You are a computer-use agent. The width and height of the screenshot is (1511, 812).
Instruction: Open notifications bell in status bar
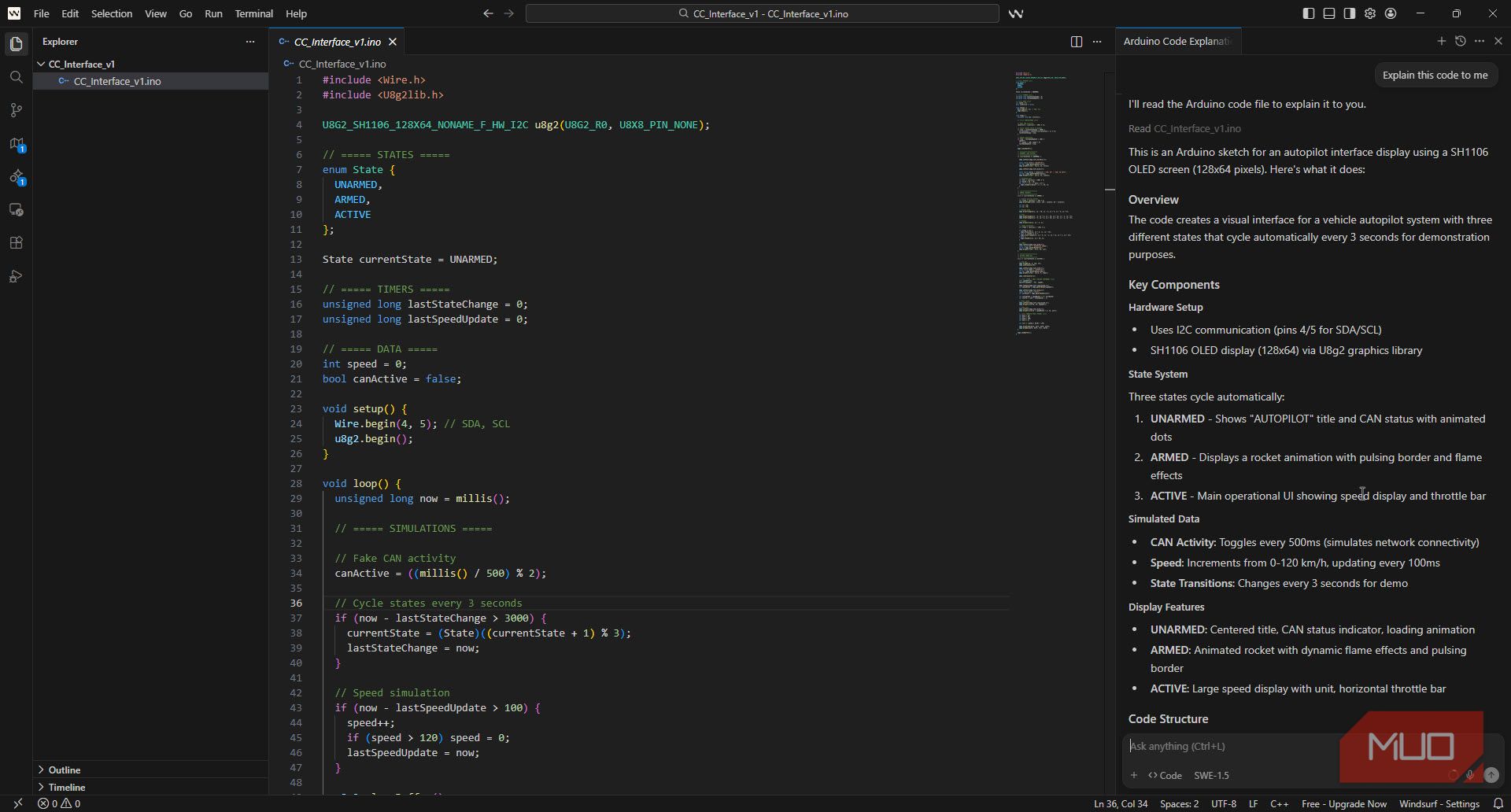1498,803
